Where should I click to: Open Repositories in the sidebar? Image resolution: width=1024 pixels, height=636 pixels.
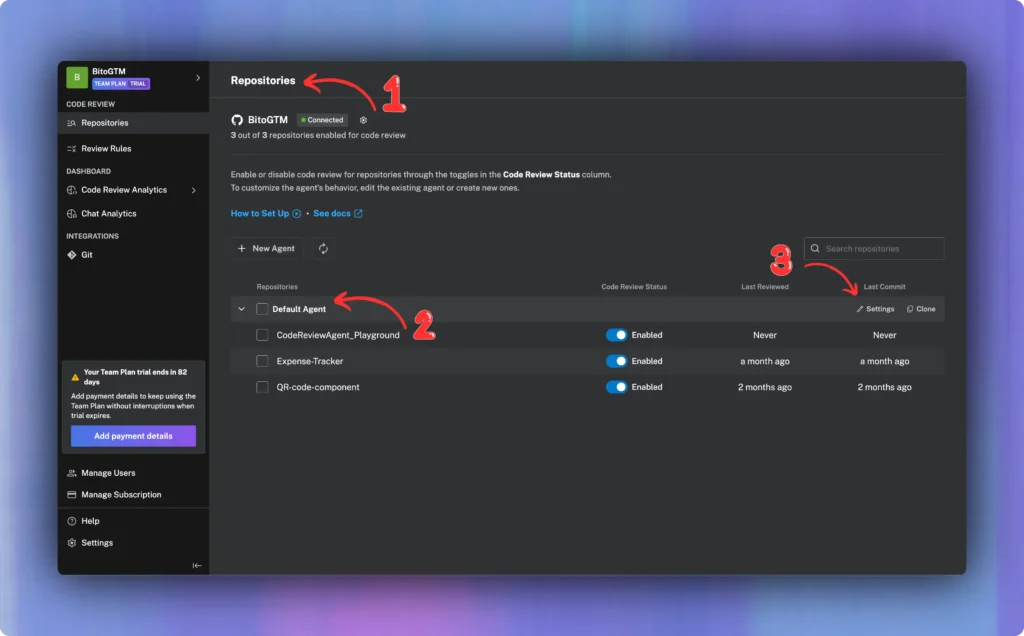(133, 123)
